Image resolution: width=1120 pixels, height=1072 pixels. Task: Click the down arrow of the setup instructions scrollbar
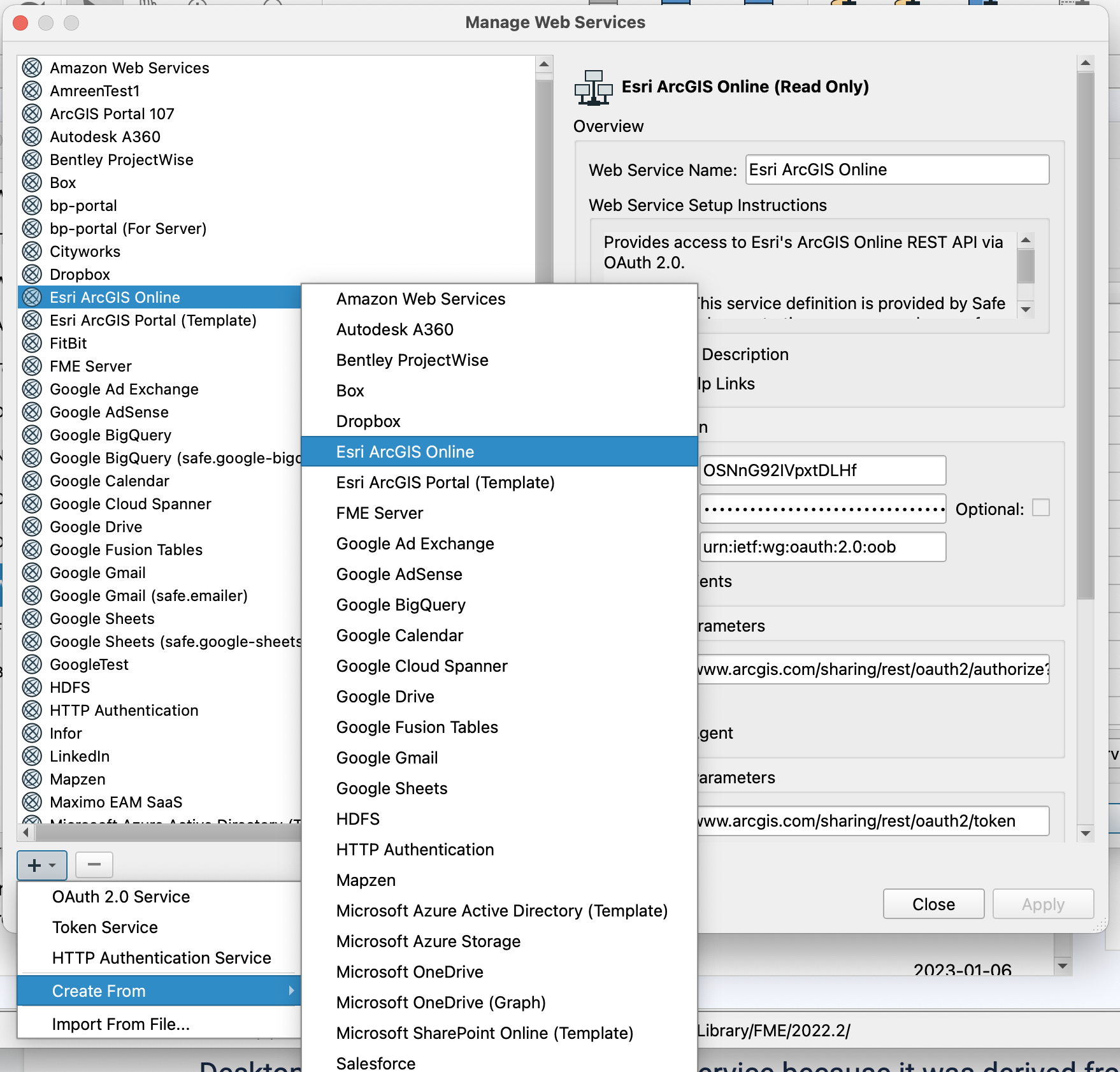click(x=1026, y=309)
